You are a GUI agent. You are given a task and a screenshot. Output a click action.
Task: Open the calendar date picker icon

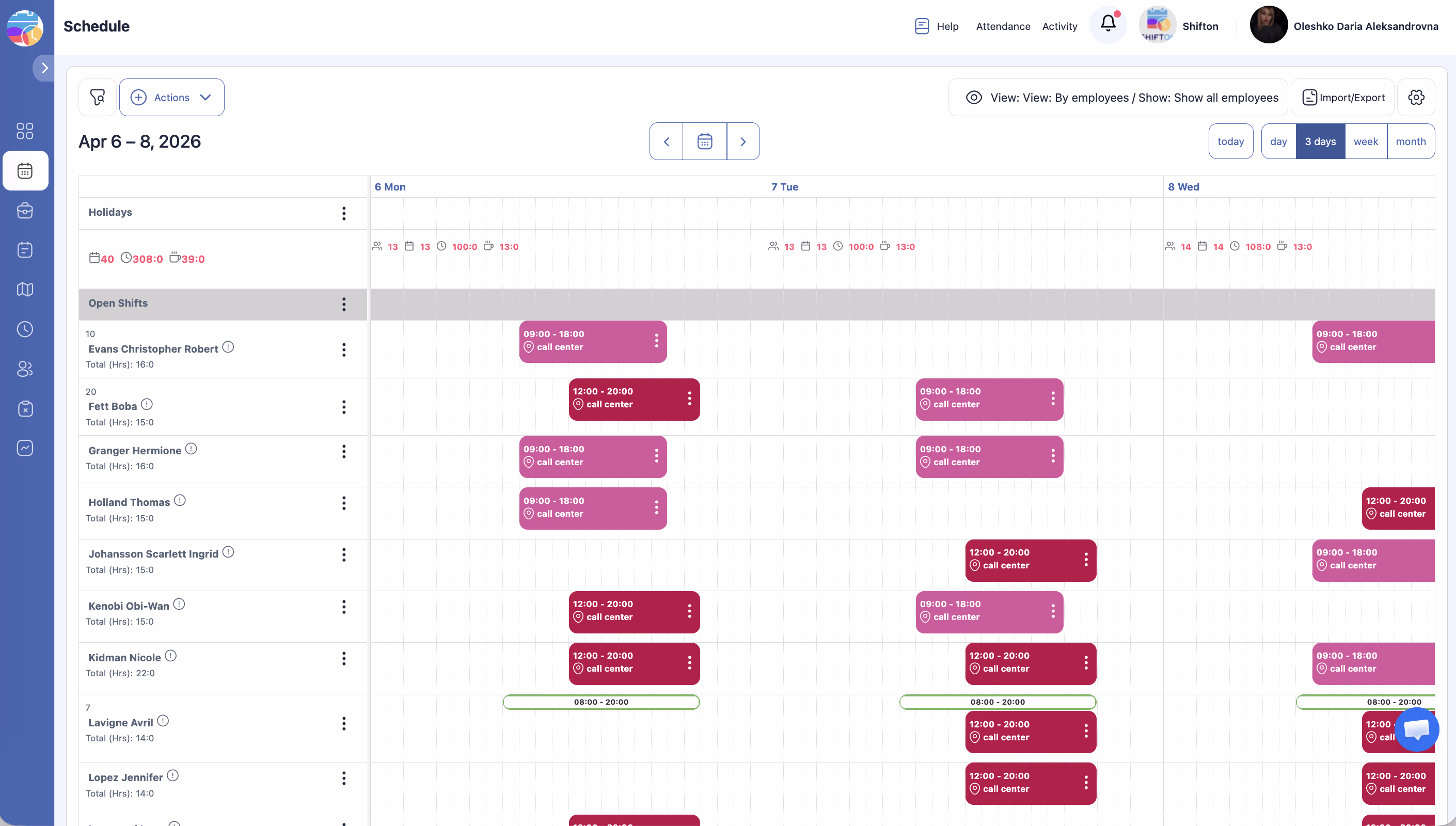pyautogui.click(x=704, y=141)
